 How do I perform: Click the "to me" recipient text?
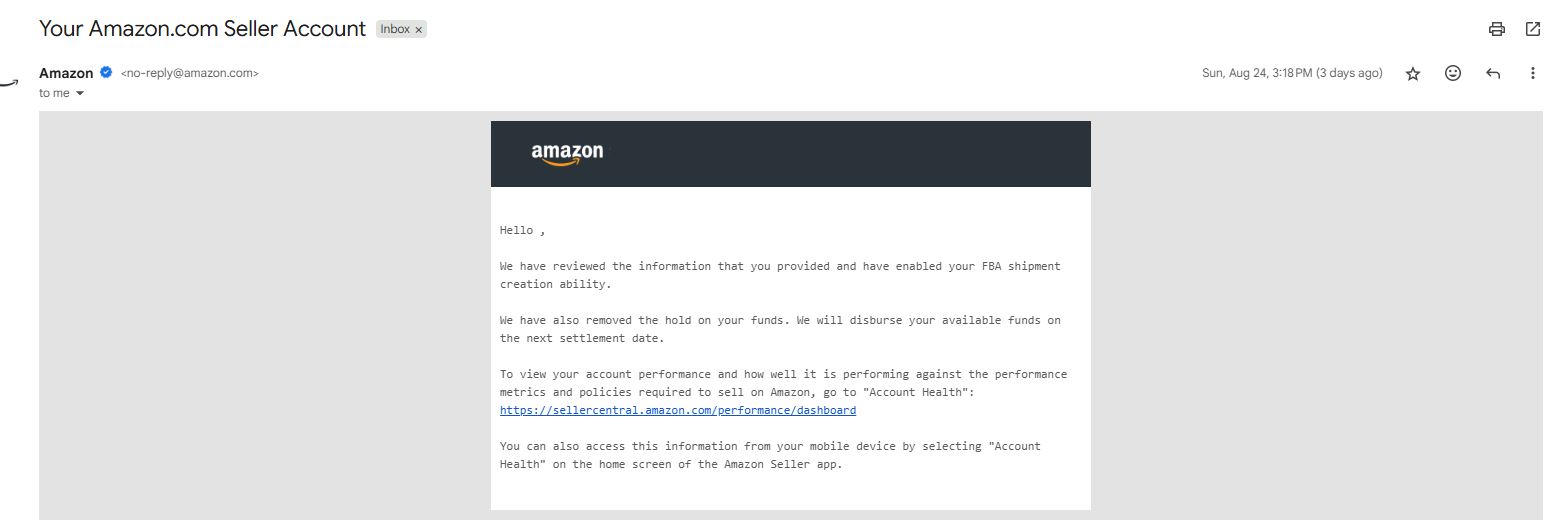coord(54,93)
